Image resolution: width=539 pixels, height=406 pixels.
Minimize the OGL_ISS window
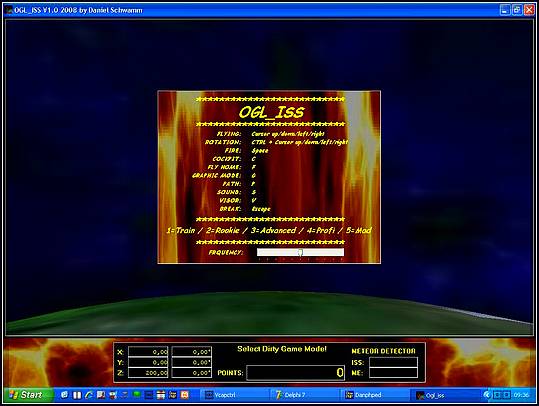click(x=505, y=10)
